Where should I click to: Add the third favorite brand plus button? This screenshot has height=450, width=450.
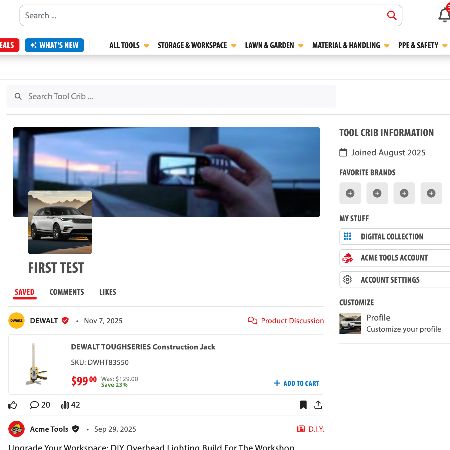pos(404,193)
